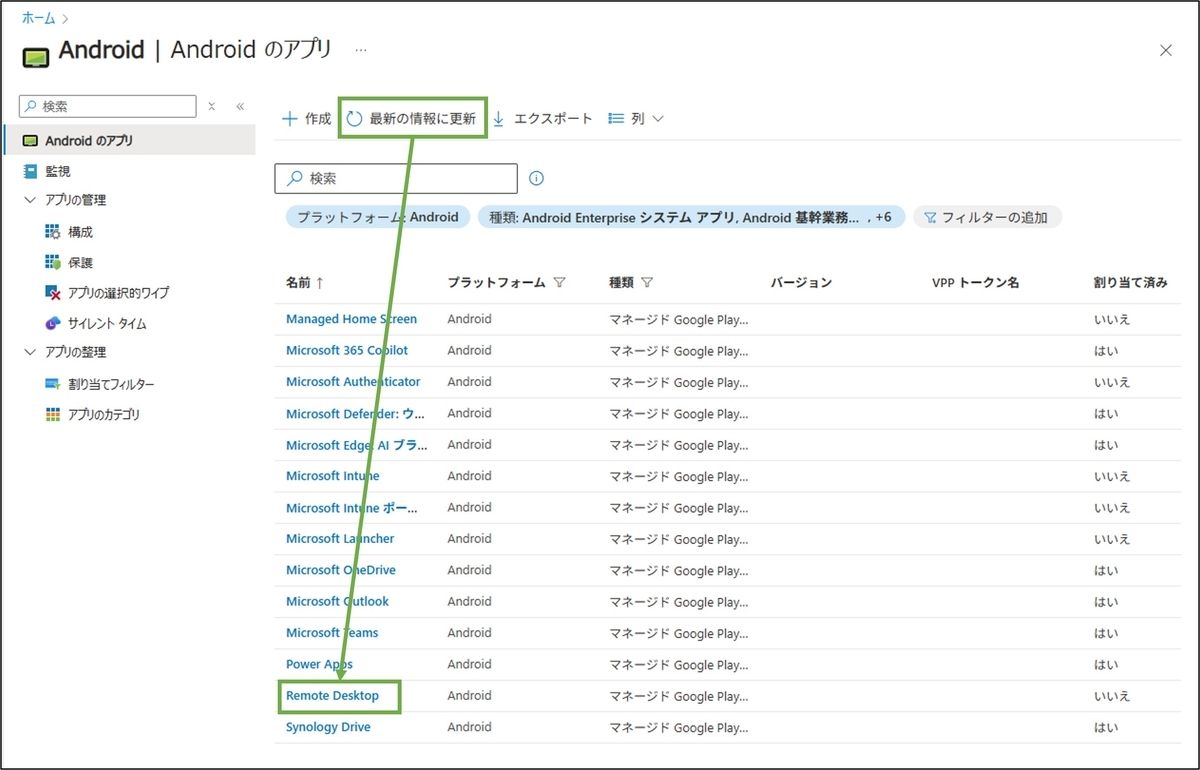Open the Managed Home Screen app

coord(351,319)
